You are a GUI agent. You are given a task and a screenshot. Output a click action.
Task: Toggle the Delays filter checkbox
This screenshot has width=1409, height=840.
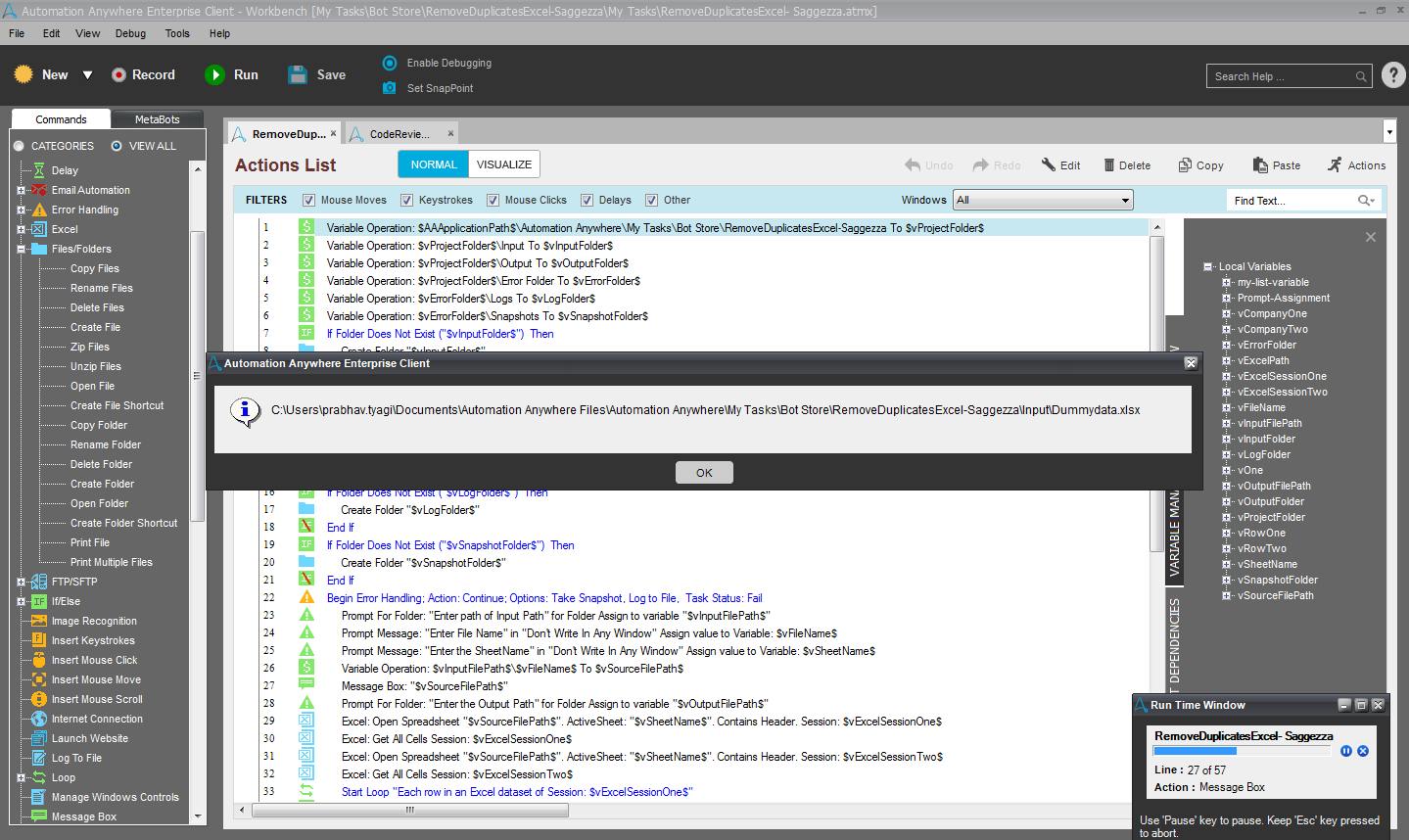coord(587,201)
